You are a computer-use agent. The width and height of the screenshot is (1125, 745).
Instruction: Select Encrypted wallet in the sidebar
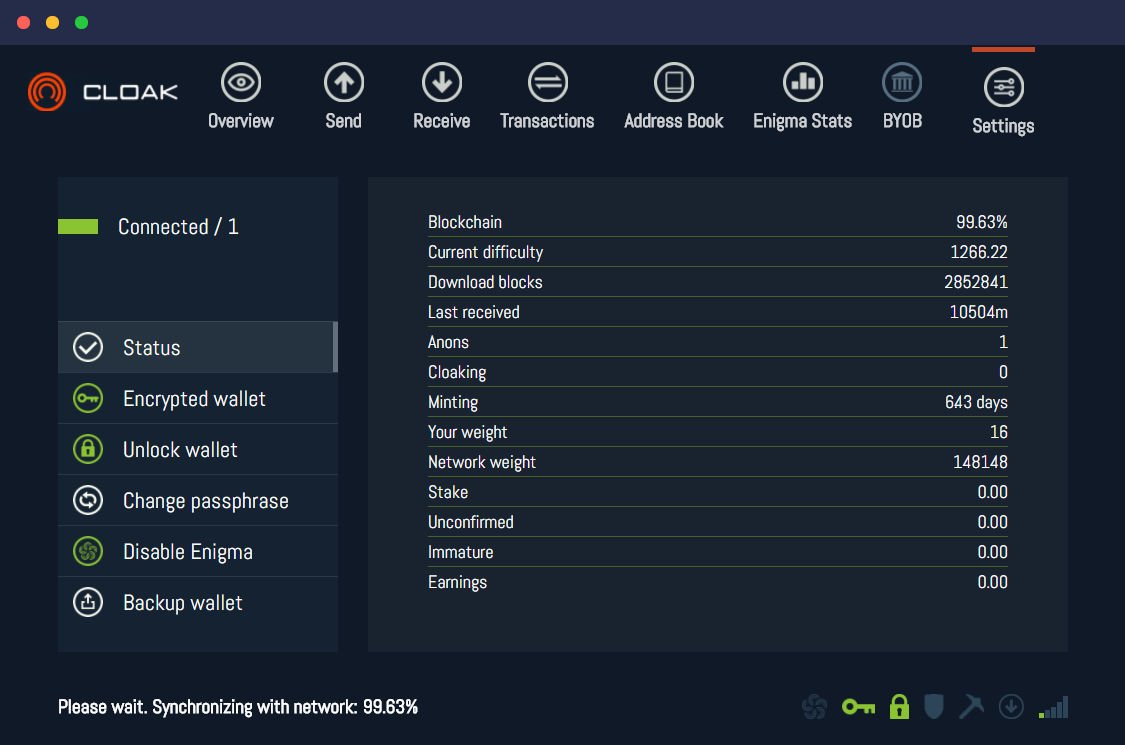click(198, 398)
